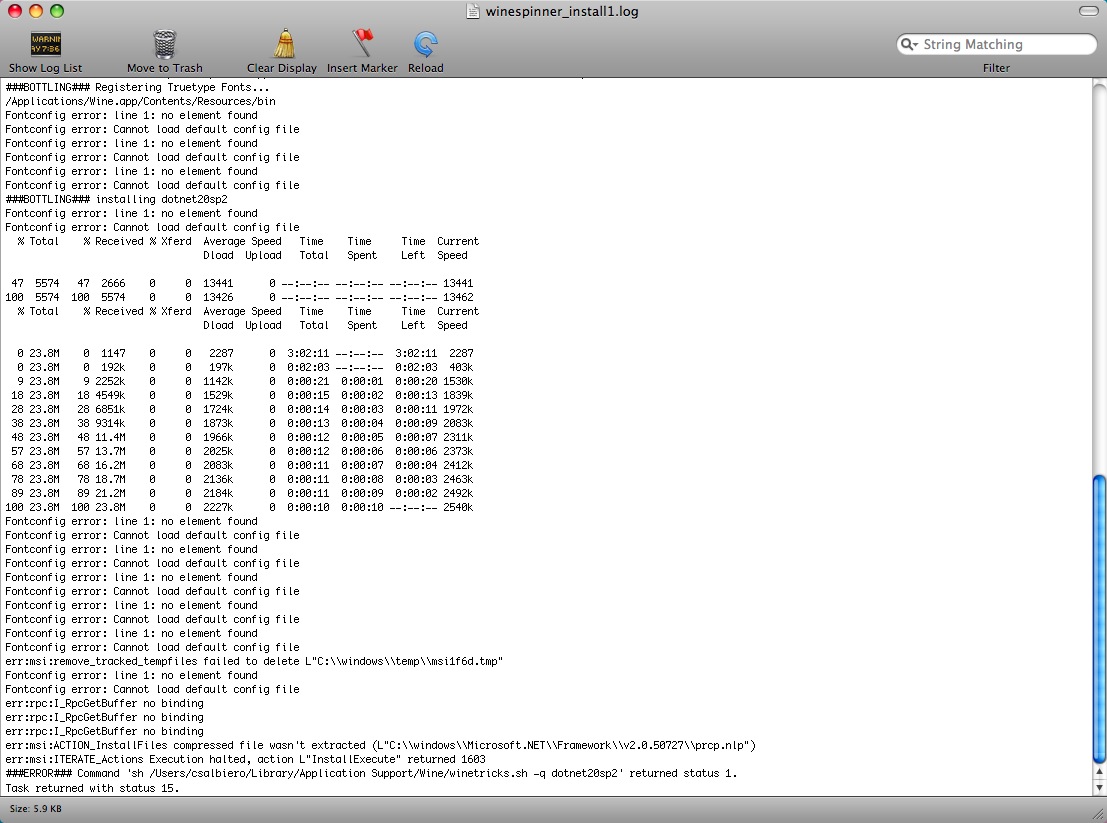Click the yellow minimize window button
Viewport: 1107px width, 823px height.
click(x=36, y=11)
